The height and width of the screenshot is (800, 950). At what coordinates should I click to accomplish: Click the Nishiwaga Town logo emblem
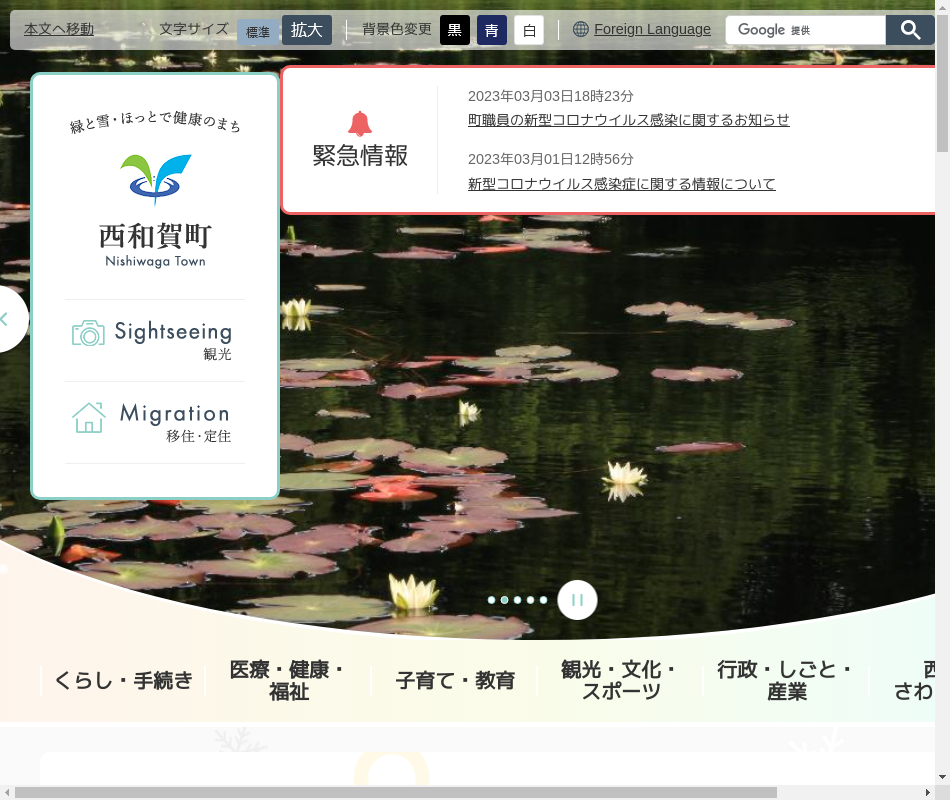(x=156, y=179)
